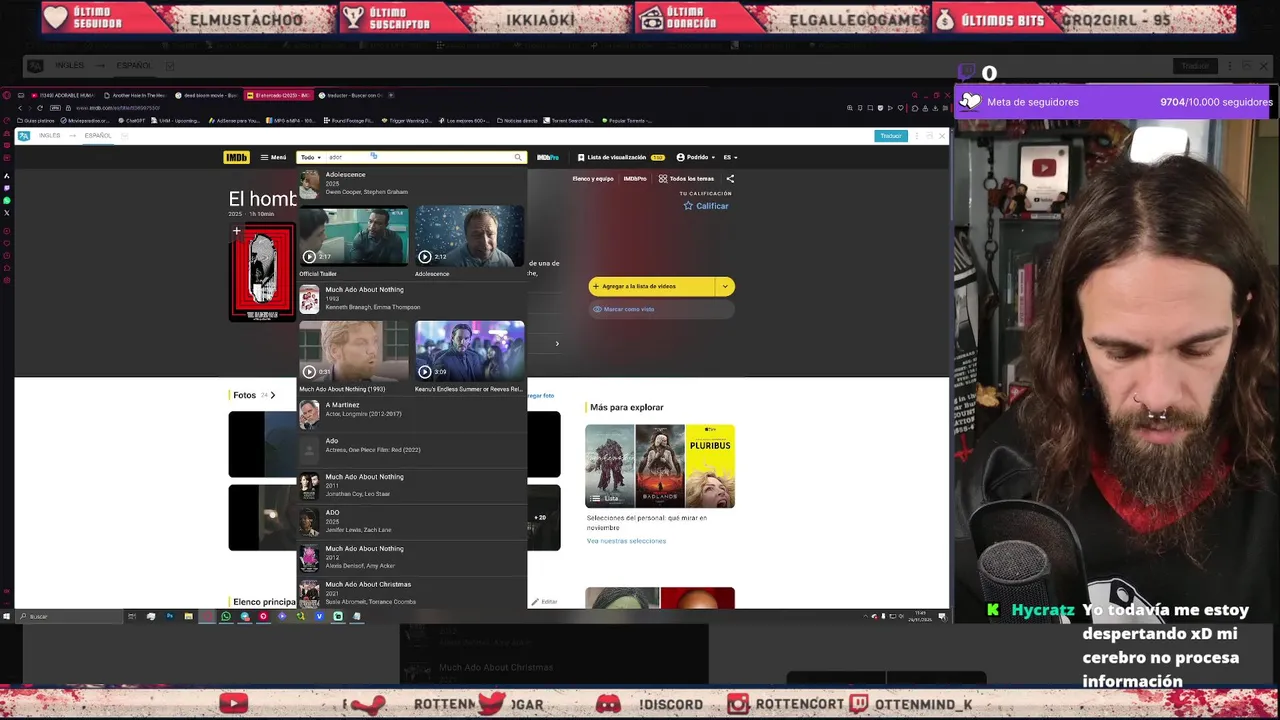The image size is (1280, 720).
Task: Play Much Ado About Nothing (1993) clip
Action: [x=354, y=351]
